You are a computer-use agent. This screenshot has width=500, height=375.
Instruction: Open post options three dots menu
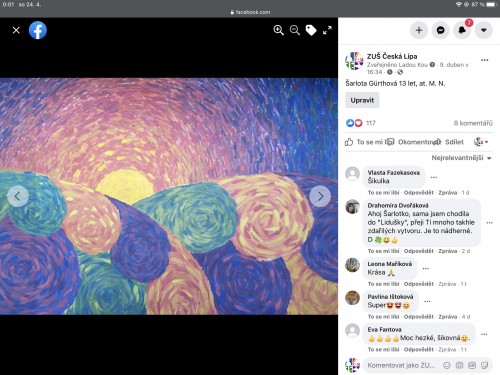(x=484, y=60)
